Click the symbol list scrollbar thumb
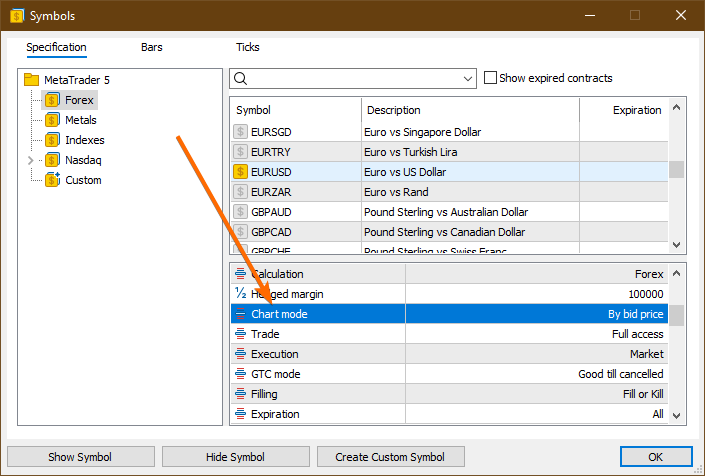Image resolution: width=705 pixels, height=476 pixels. tap(676, 169)
